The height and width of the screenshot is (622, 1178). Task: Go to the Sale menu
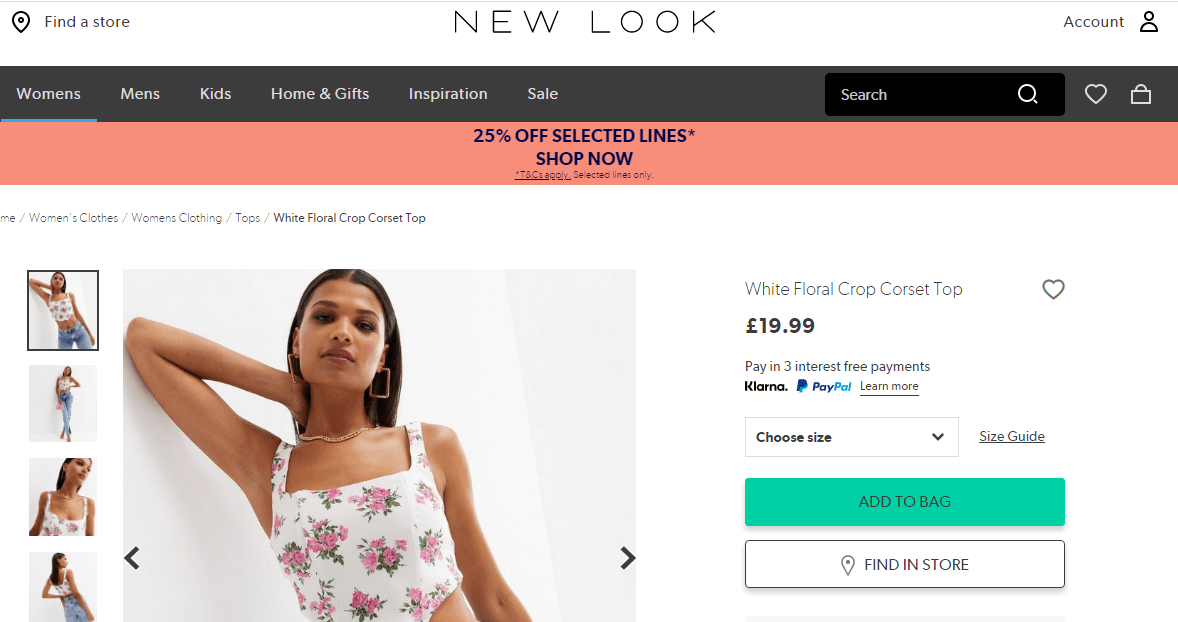tap(542, 94)
